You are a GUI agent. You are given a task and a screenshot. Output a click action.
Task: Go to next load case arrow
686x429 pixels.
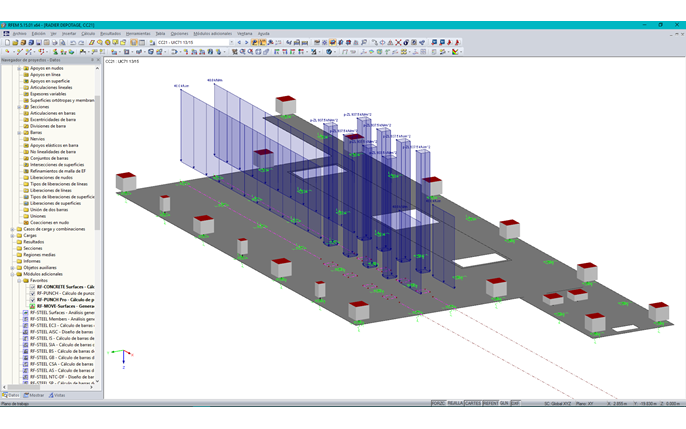[246, 42]
